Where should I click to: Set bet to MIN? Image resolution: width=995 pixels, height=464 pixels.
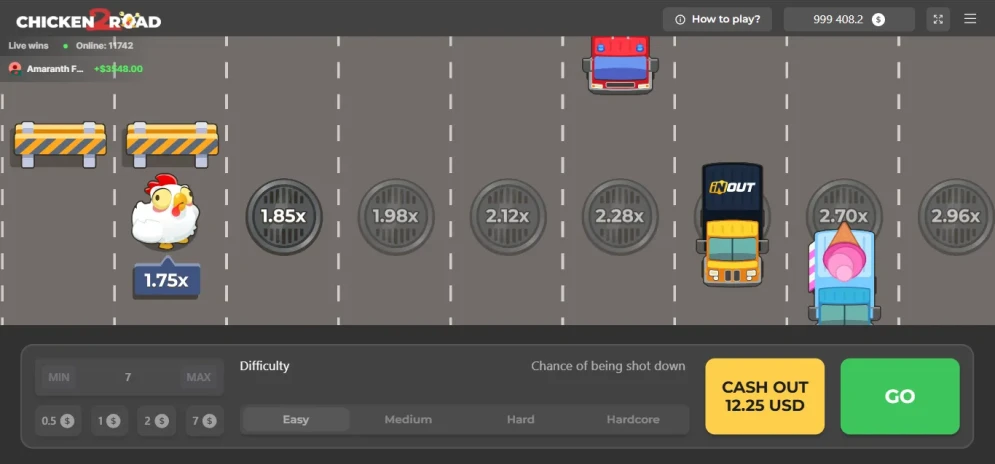tap(59, 377)
